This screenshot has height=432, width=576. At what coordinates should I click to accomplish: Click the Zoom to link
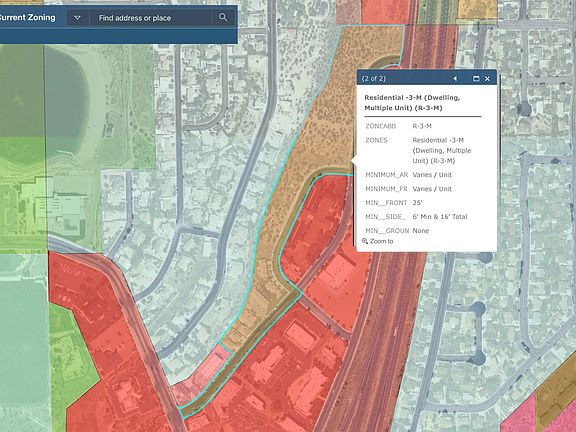point(381,241)
